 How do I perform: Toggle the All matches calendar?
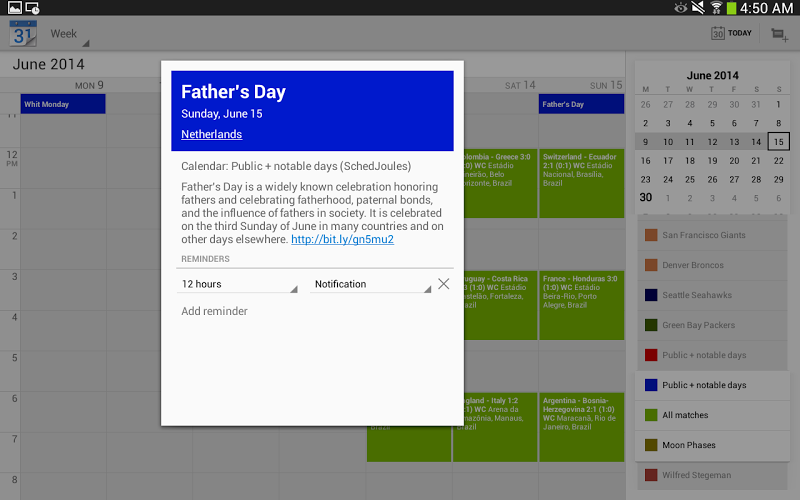click(x=712, y=415)
